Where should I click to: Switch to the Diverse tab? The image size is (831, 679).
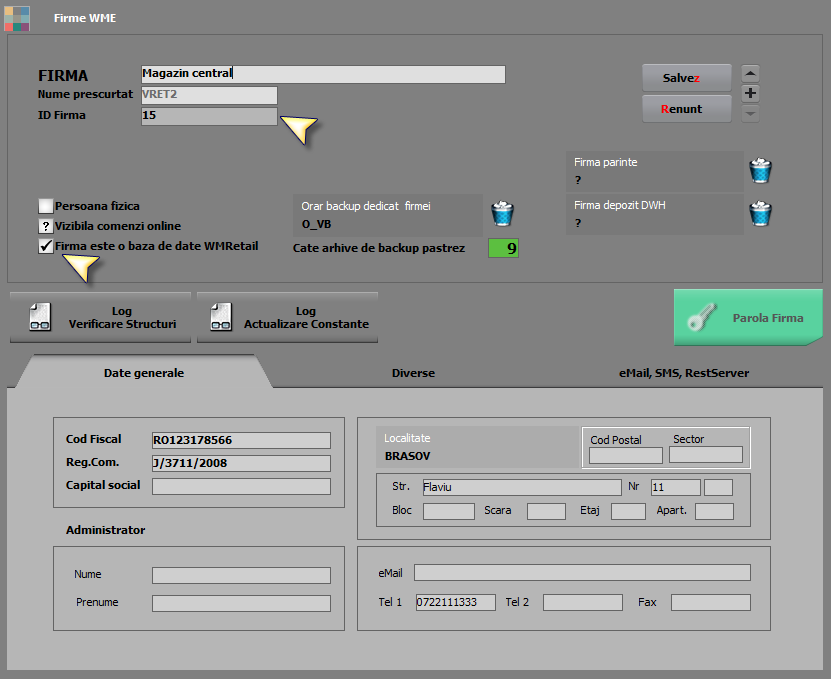click(413, 373)
